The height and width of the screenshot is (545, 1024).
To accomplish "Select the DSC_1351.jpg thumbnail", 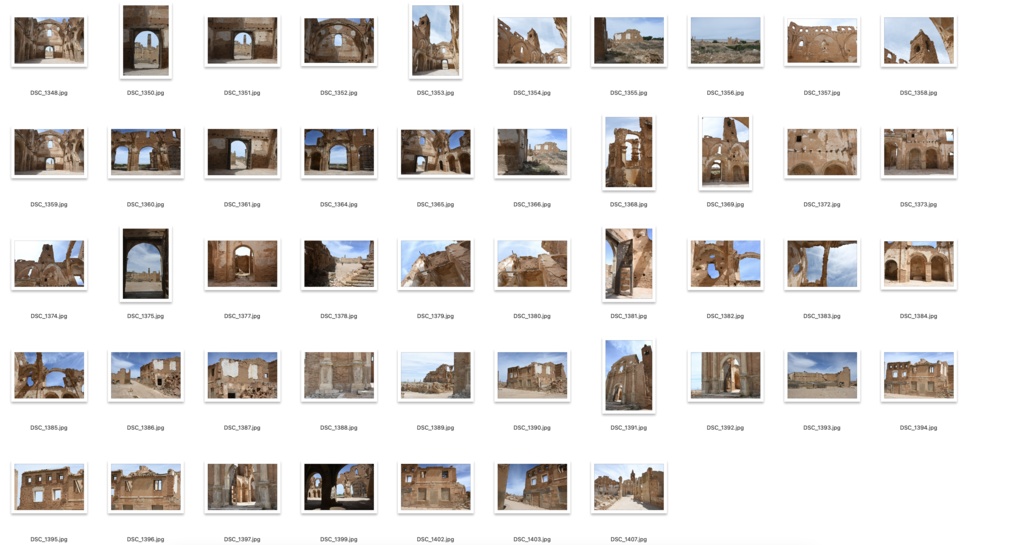I will pyautogui.click(x=242, y=40).
